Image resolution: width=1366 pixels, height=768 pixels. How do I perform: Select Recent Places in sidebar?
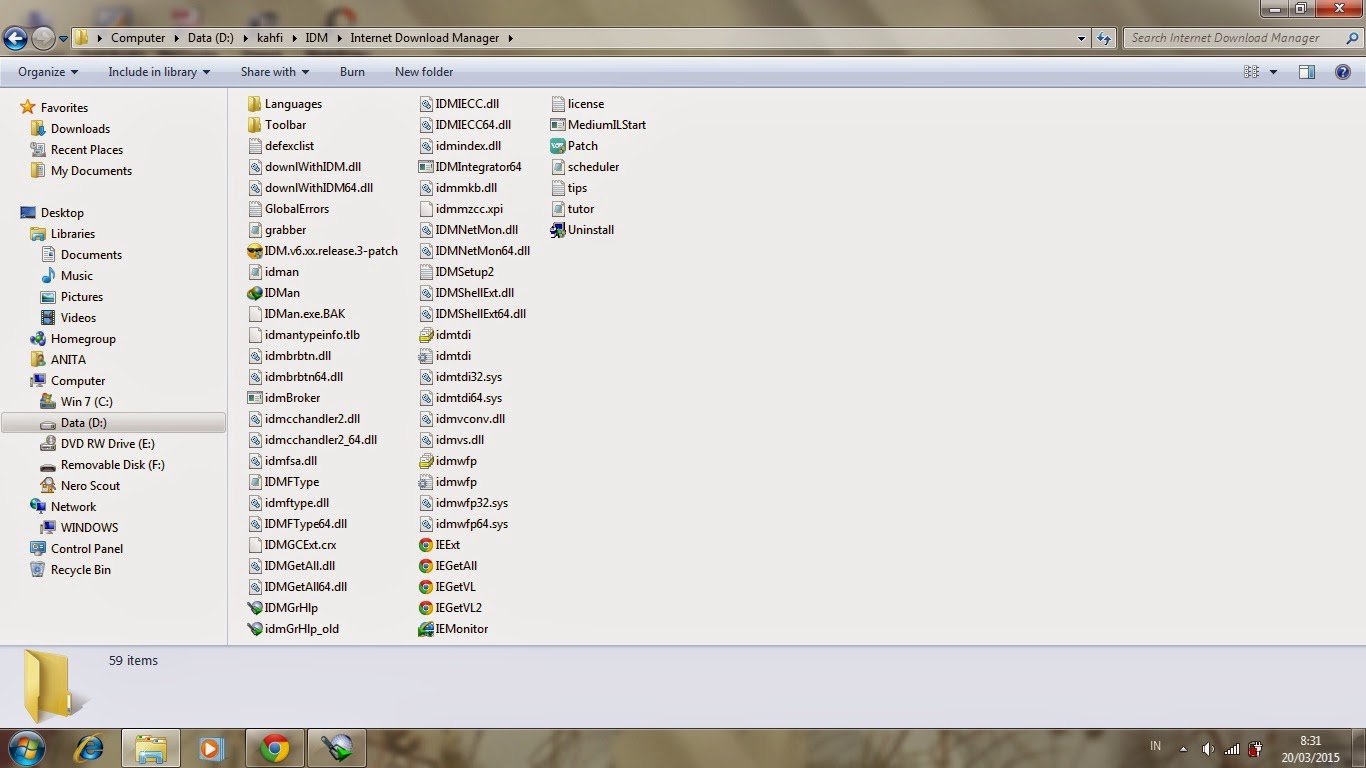pos(87,150)
